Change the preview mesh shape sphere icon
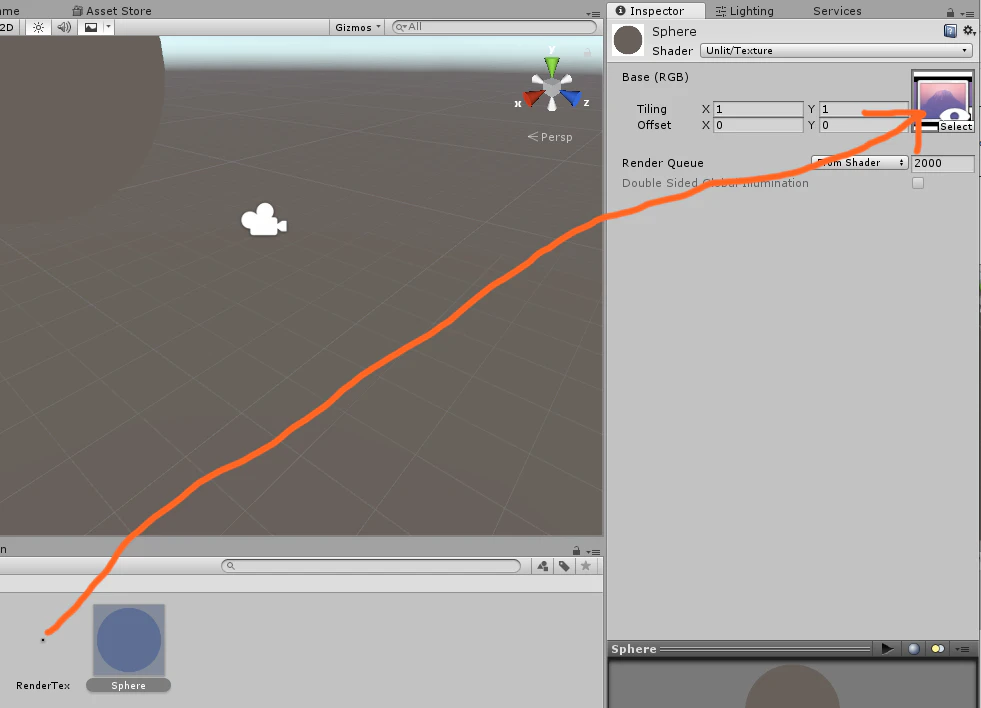 pos(914,649)
